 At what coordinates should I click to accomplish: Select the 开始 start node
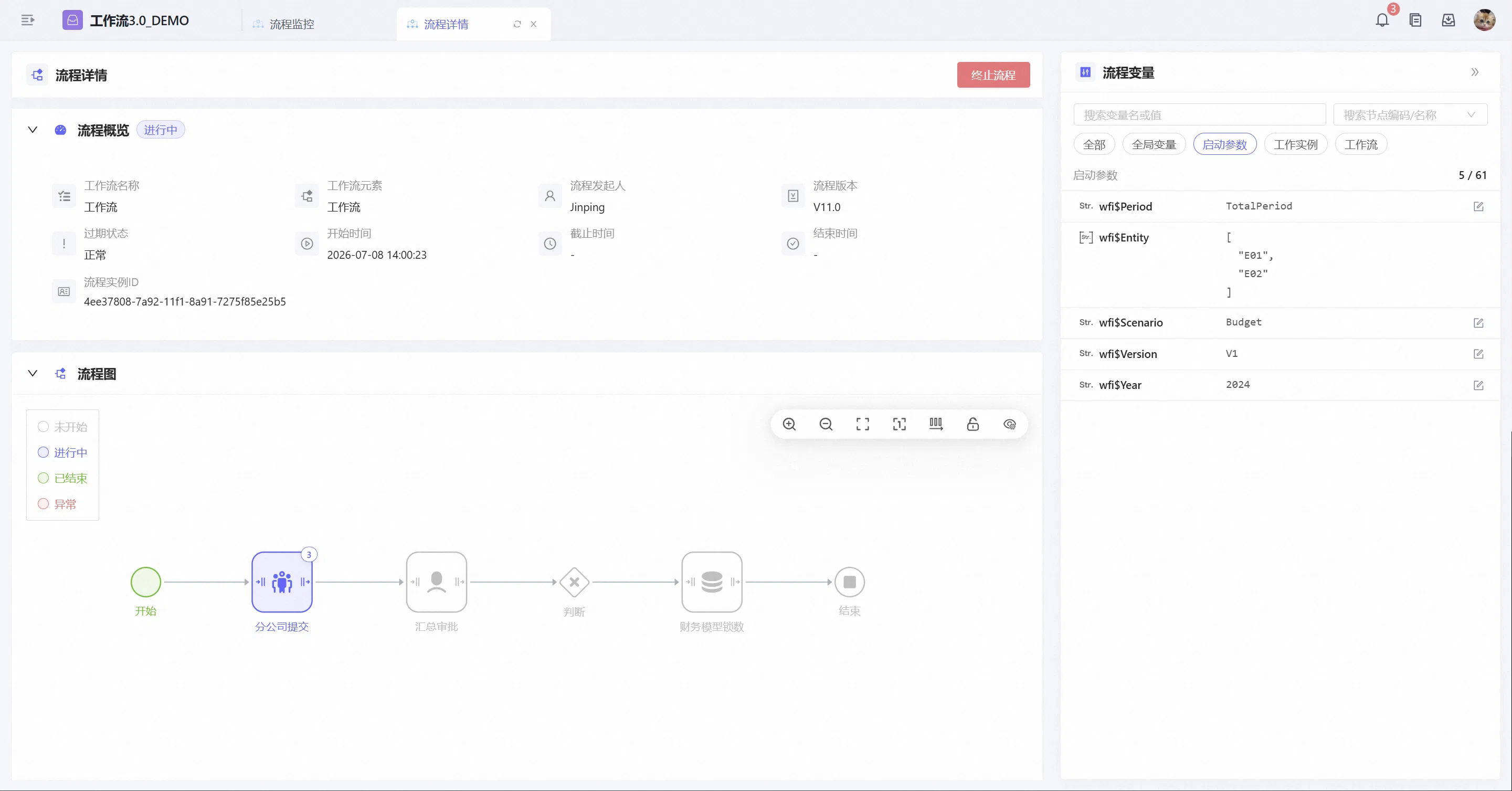pos(145,582)
